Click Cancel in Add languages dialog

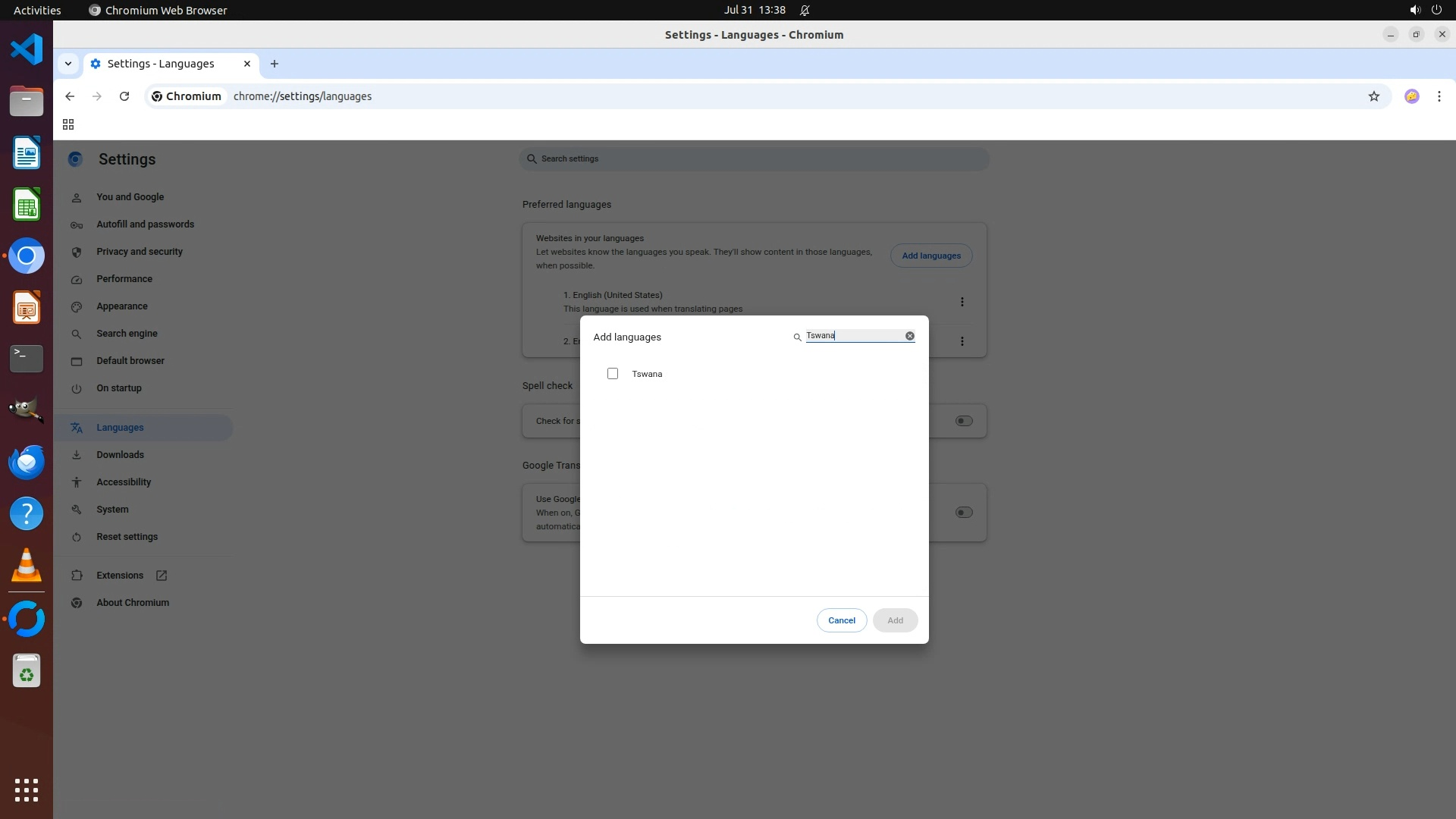pyautogui.click(x=841, y=620)
